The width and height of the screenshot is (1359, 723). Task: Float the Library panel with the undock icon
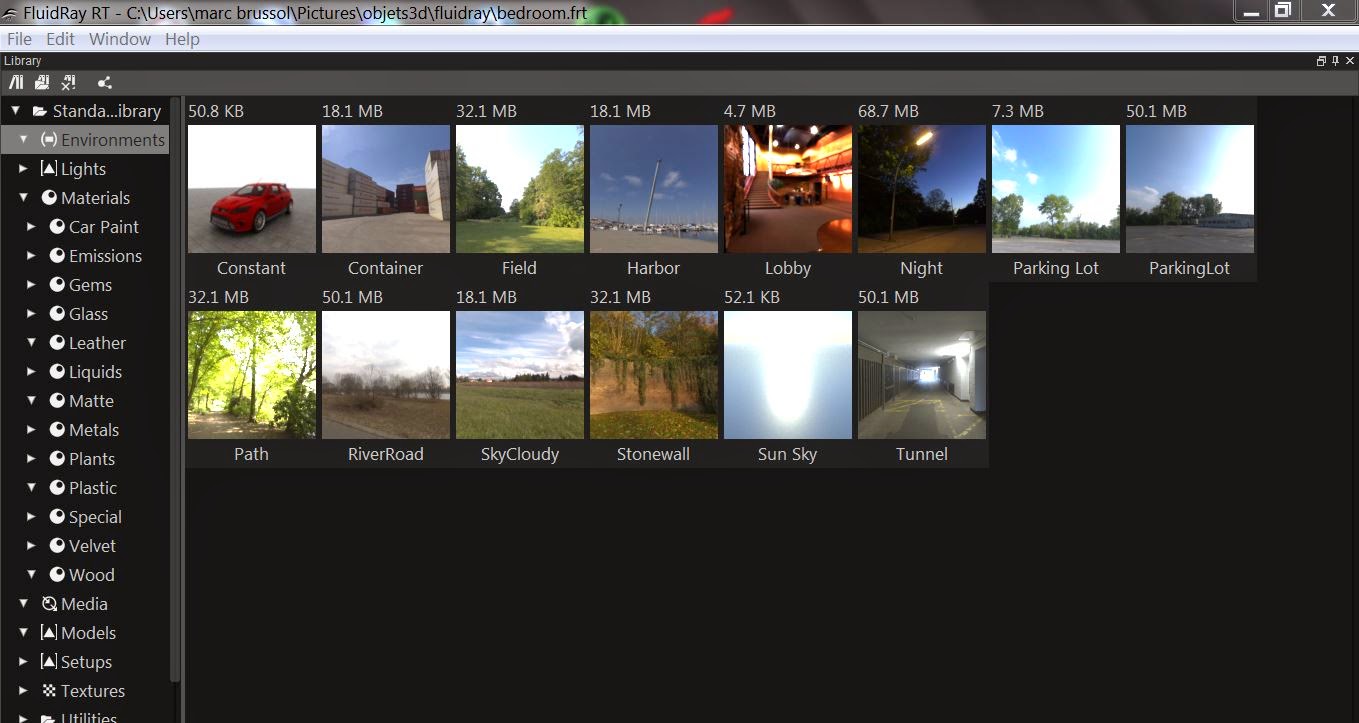(1321, 61)
